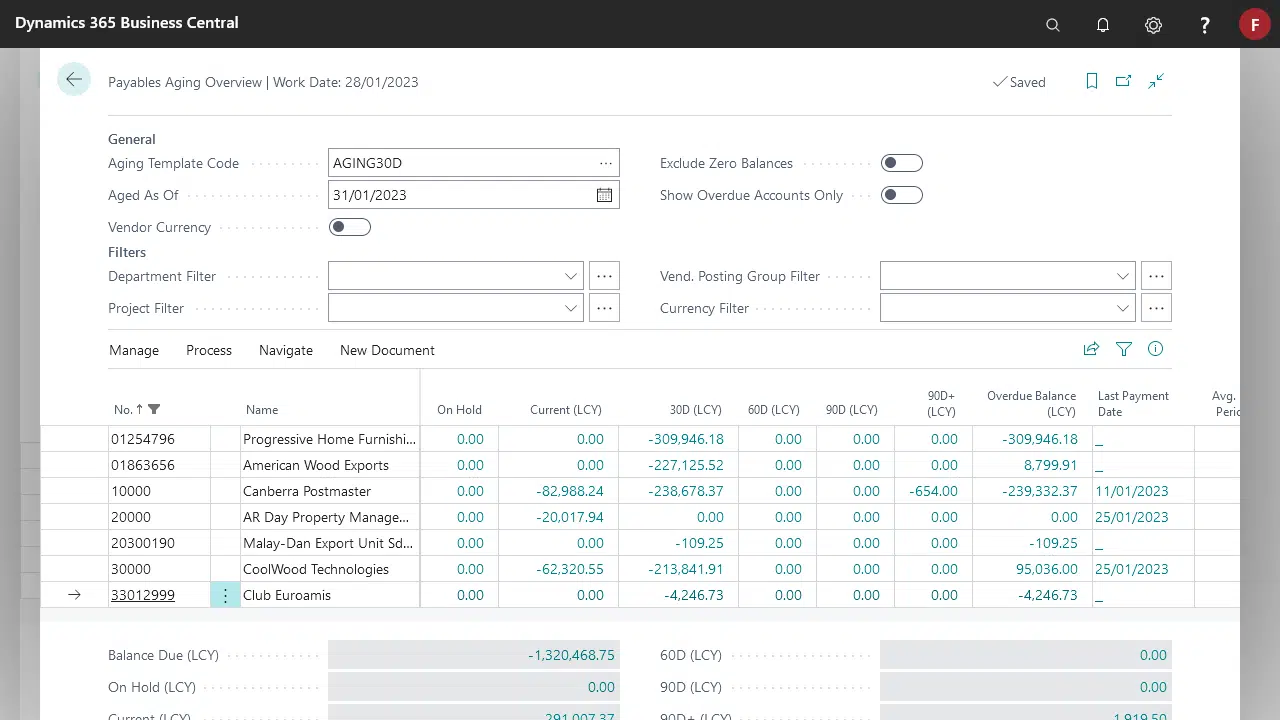Image resolution: width=1280 pixels, height=720 pixels.
Task: Click the Aging Template Code field
Action: point(460,163)
